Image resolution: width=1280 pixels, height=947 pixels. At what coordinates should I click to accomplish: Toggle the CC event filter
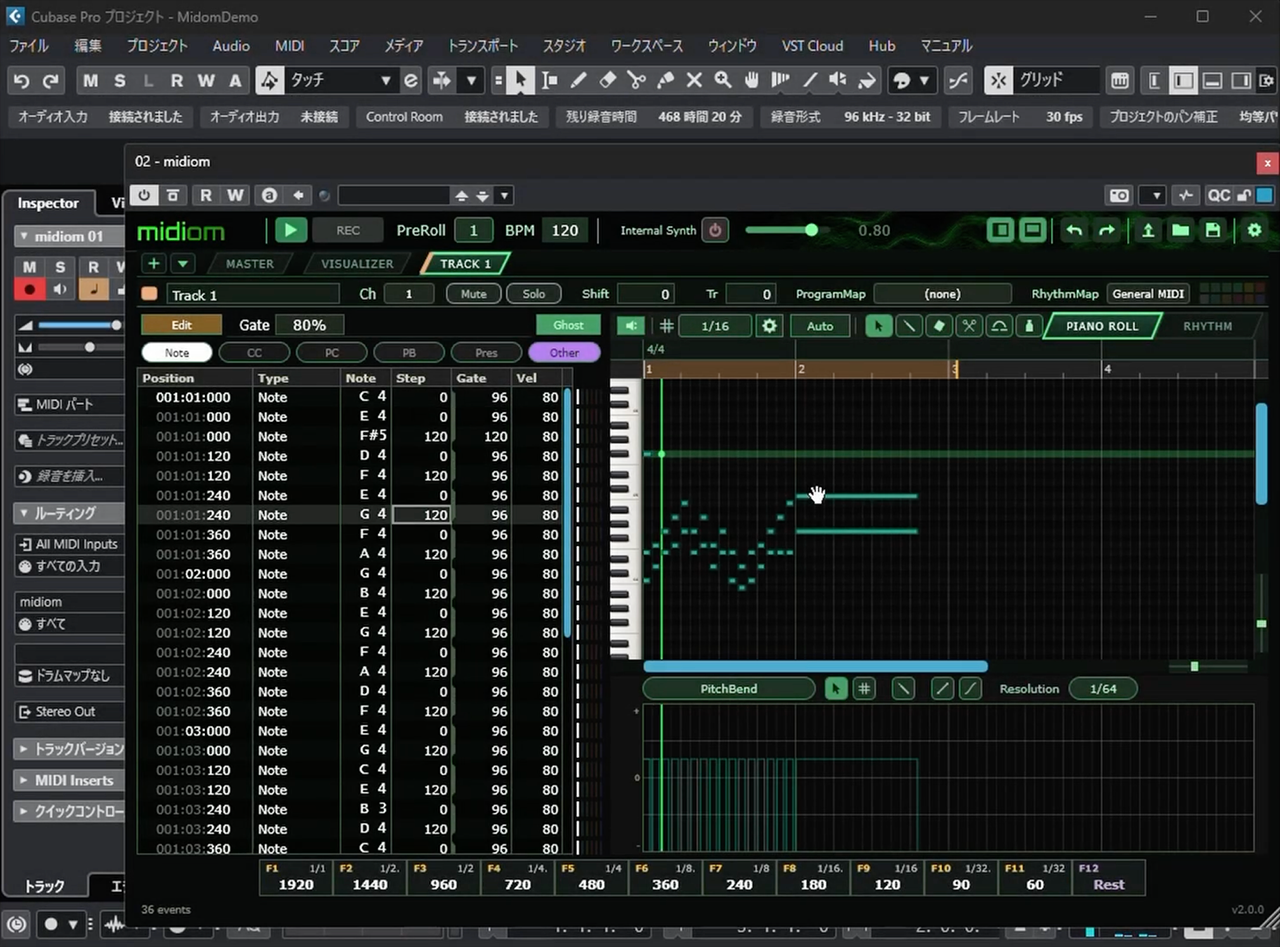254,353
